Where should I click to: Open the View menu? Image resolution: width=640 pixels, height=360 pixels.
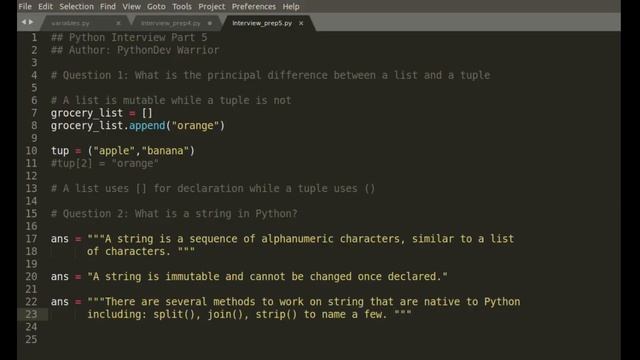tap(131, 7)
